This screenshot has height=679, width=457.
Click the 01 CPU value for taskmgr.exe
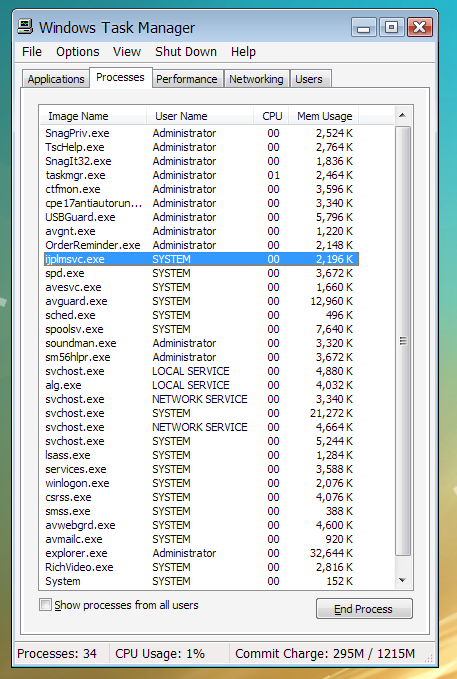[x=273, y=175]
